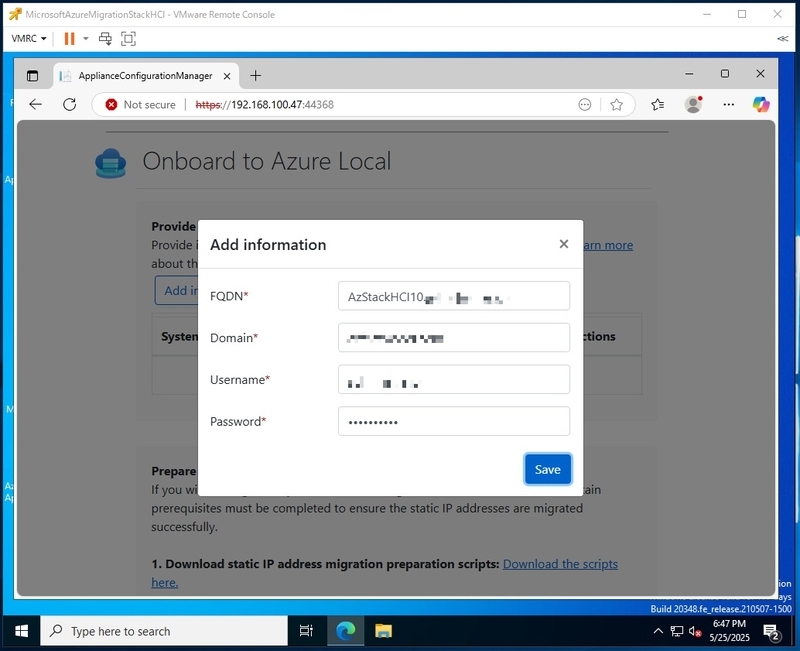The height and width of the screenshot is (651, 800).
Task: Open File Explorer from the taskbar
Action: [x=383, y=632]
